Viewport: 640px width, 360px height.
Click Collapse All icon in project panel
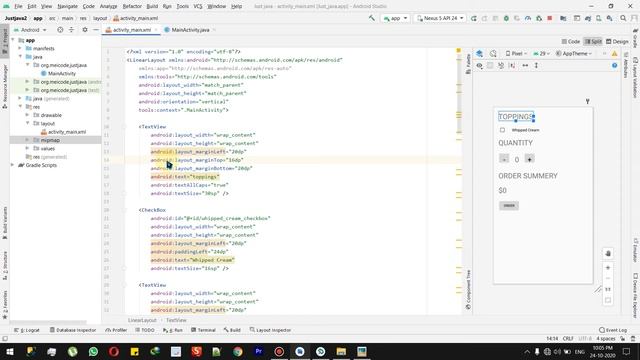[x=71, y=30]
